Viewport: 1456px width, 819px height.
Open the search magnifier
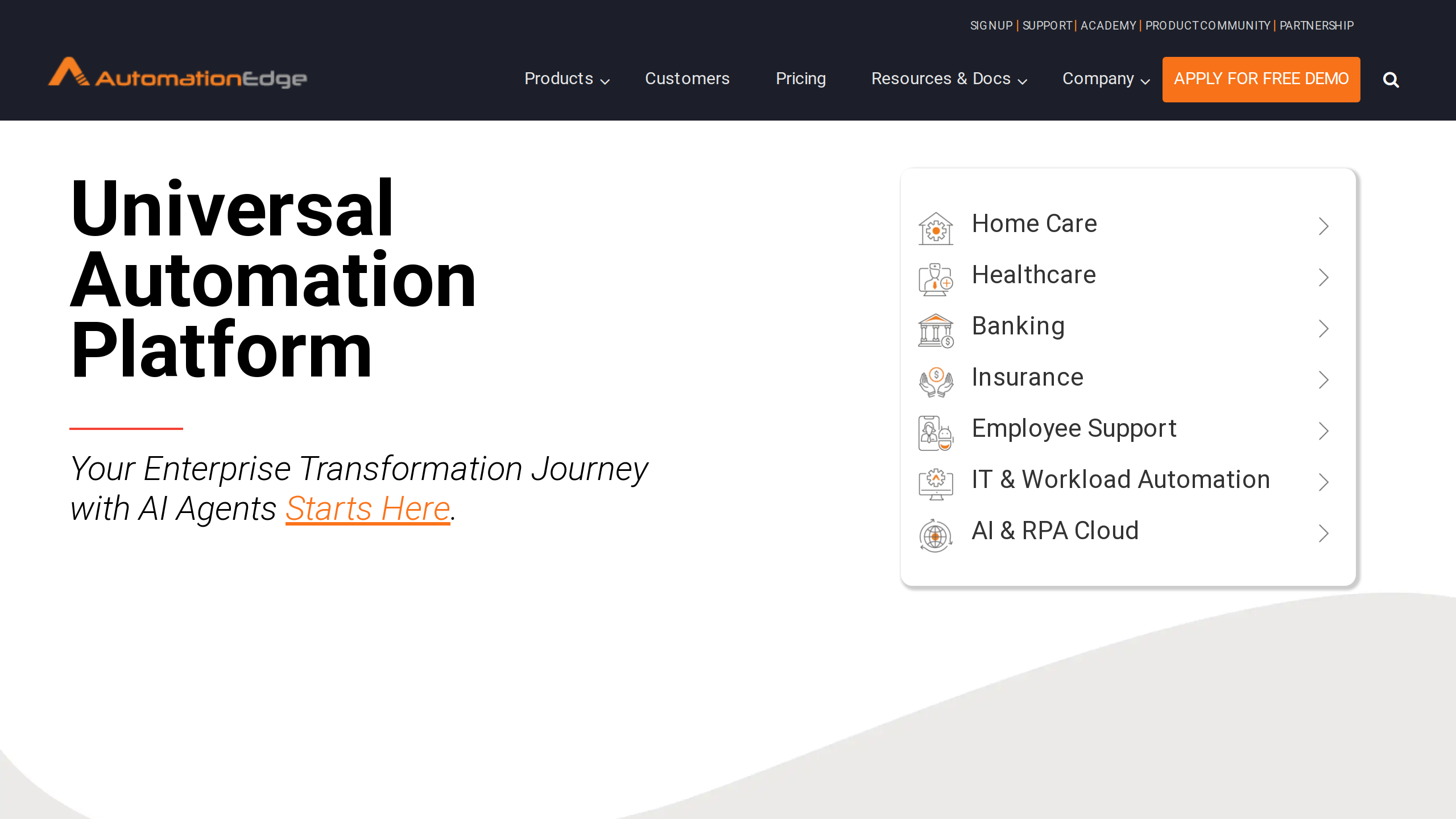(x=1391, y=80)
